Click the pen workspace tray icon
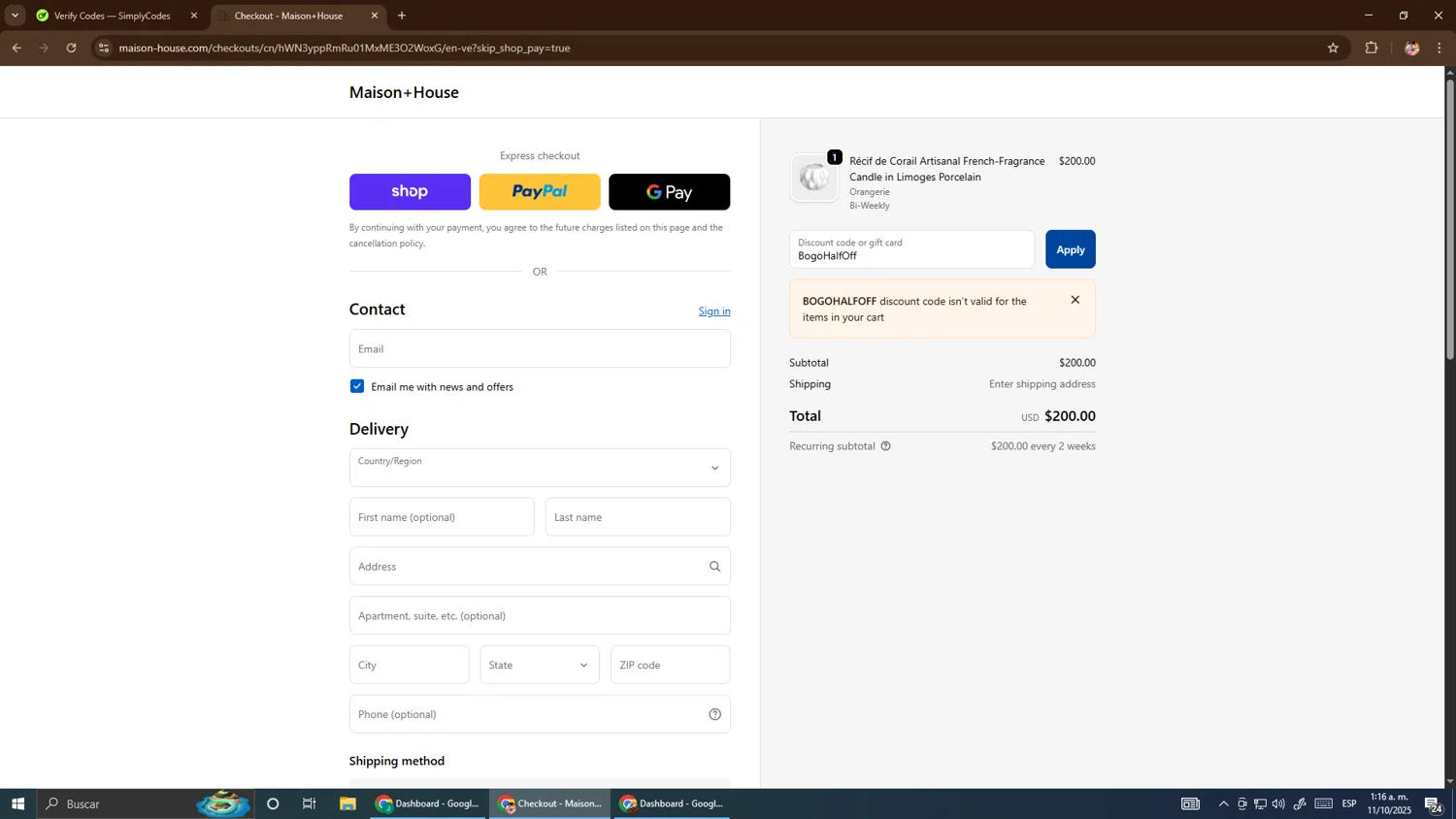Viewport: 1456px width, 819px height. [x=1300, y=803]
